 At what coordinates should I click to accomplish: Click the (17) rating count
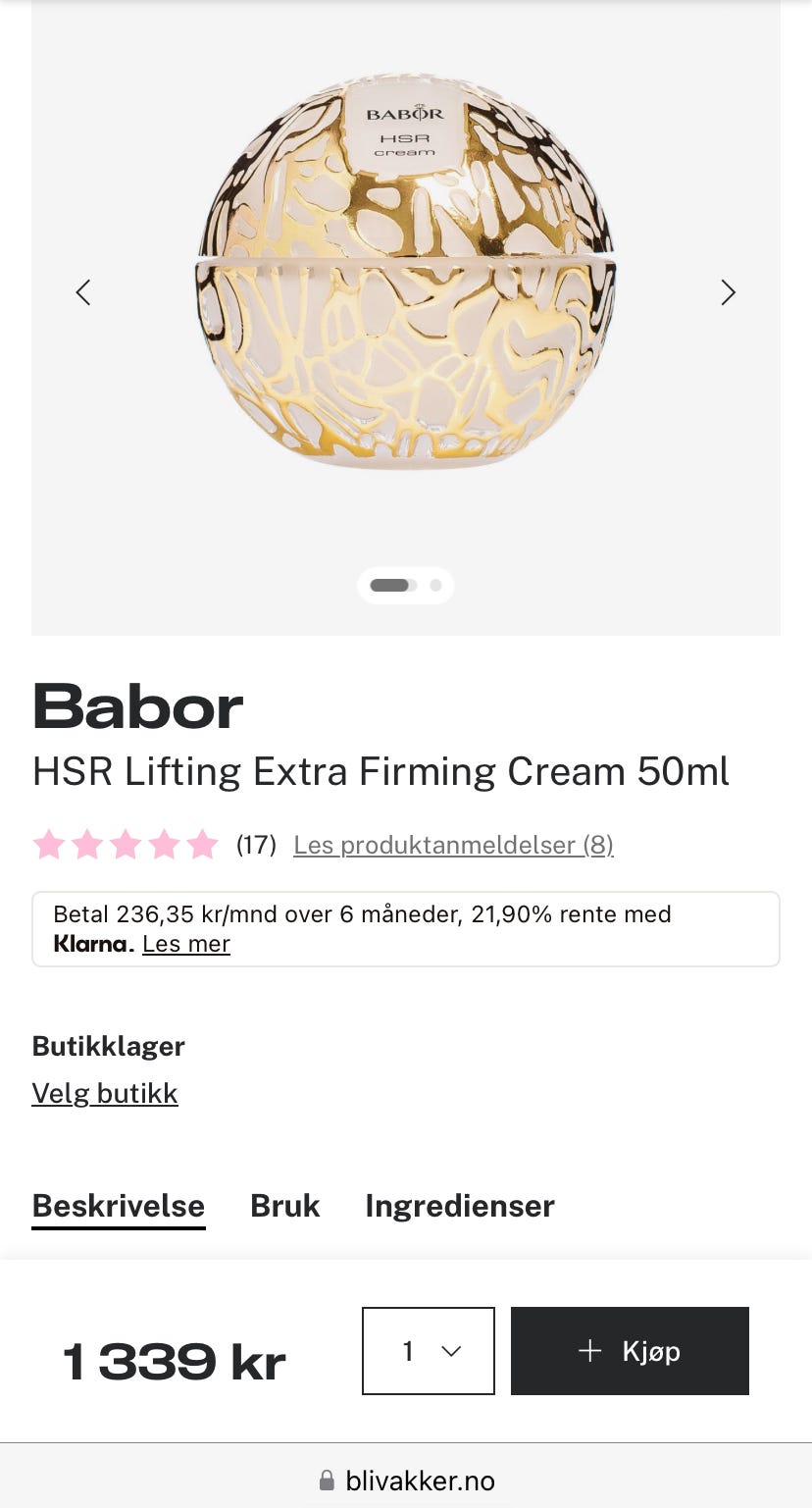[x=256, y=845]
